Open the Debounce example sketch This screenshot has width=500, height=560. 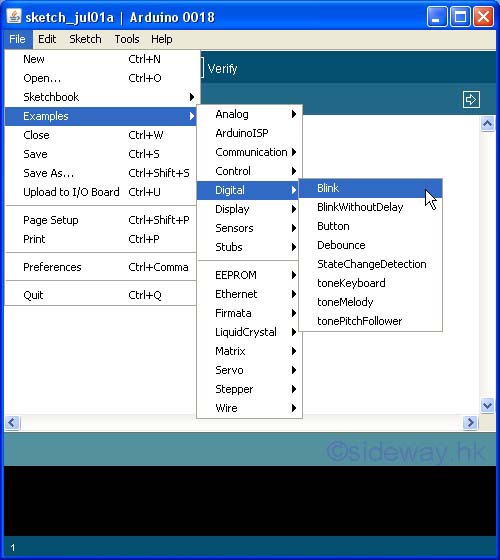(370, 245)
